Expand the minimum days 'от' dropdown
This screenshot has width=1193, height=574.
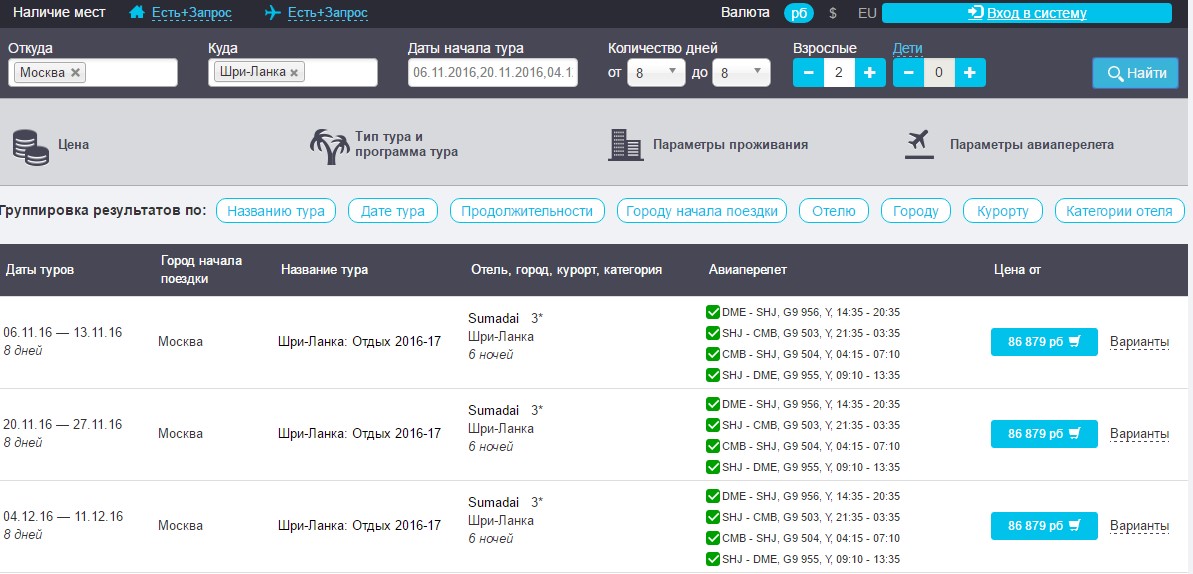(656, 73)
